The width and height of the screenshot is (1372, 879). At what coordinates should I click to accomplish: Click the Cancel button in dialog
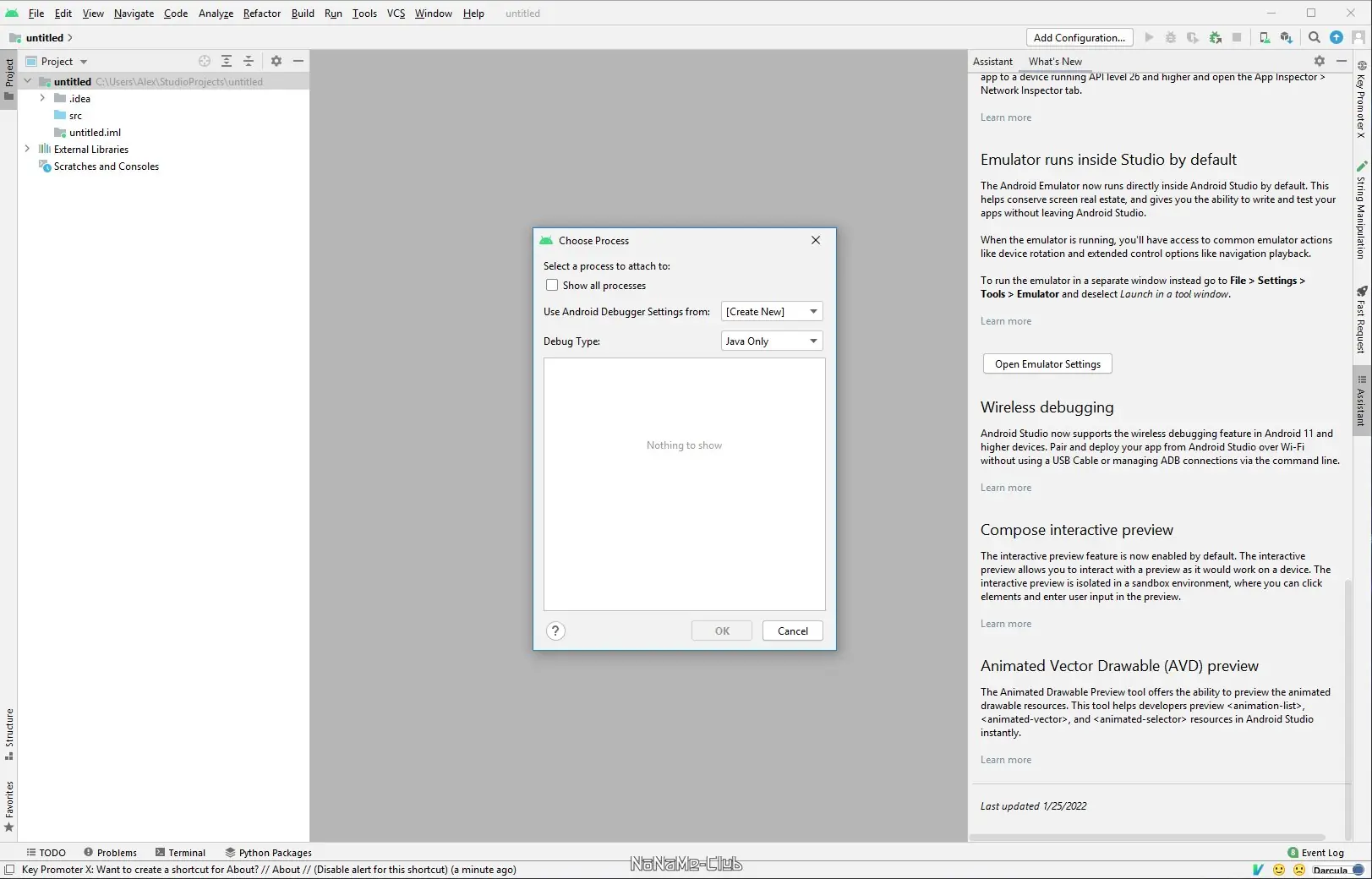(793, 631)
